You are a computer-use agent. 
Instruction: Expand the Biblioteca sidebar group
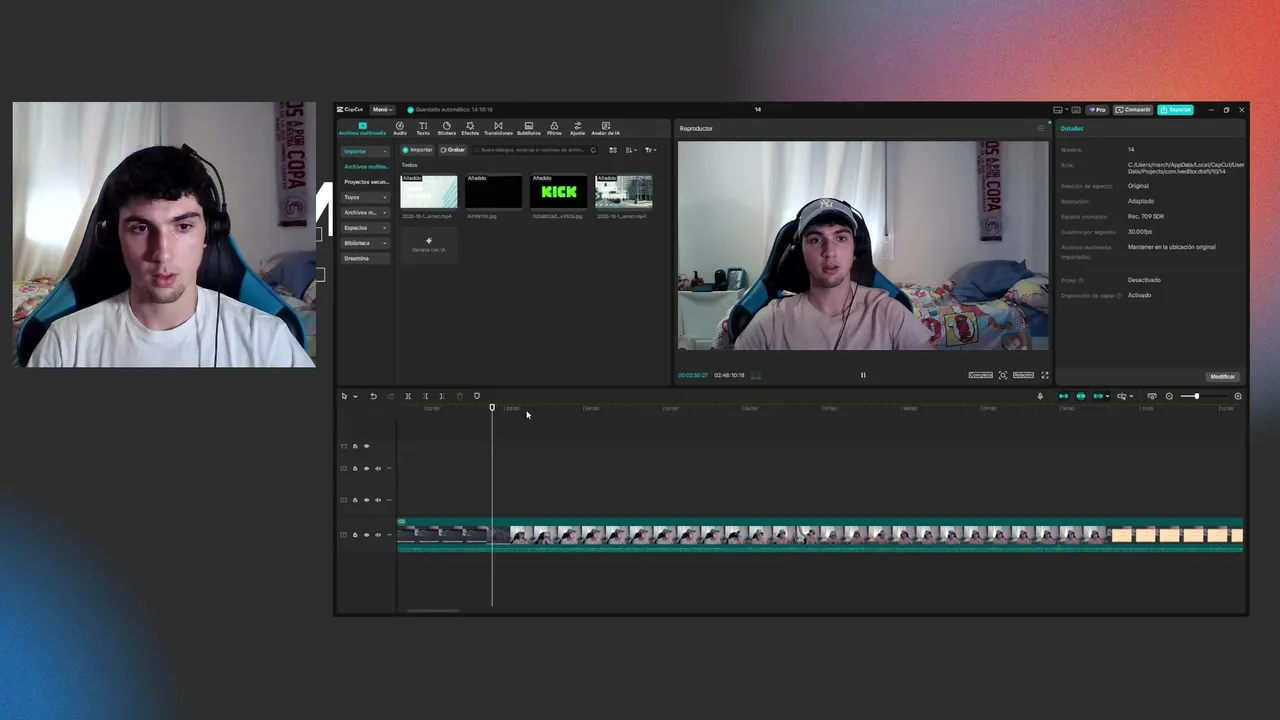click(365, 243)
